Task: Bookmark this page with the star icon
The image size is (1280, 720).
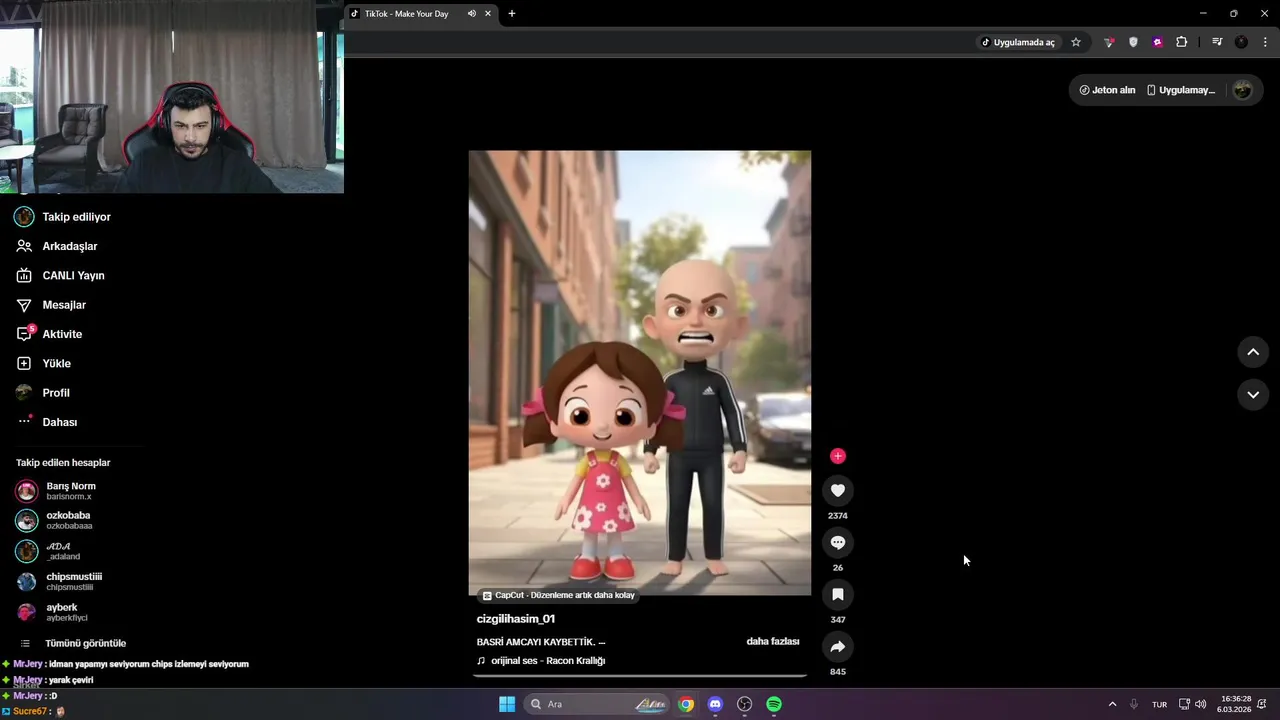Action: pos(1076,42)
